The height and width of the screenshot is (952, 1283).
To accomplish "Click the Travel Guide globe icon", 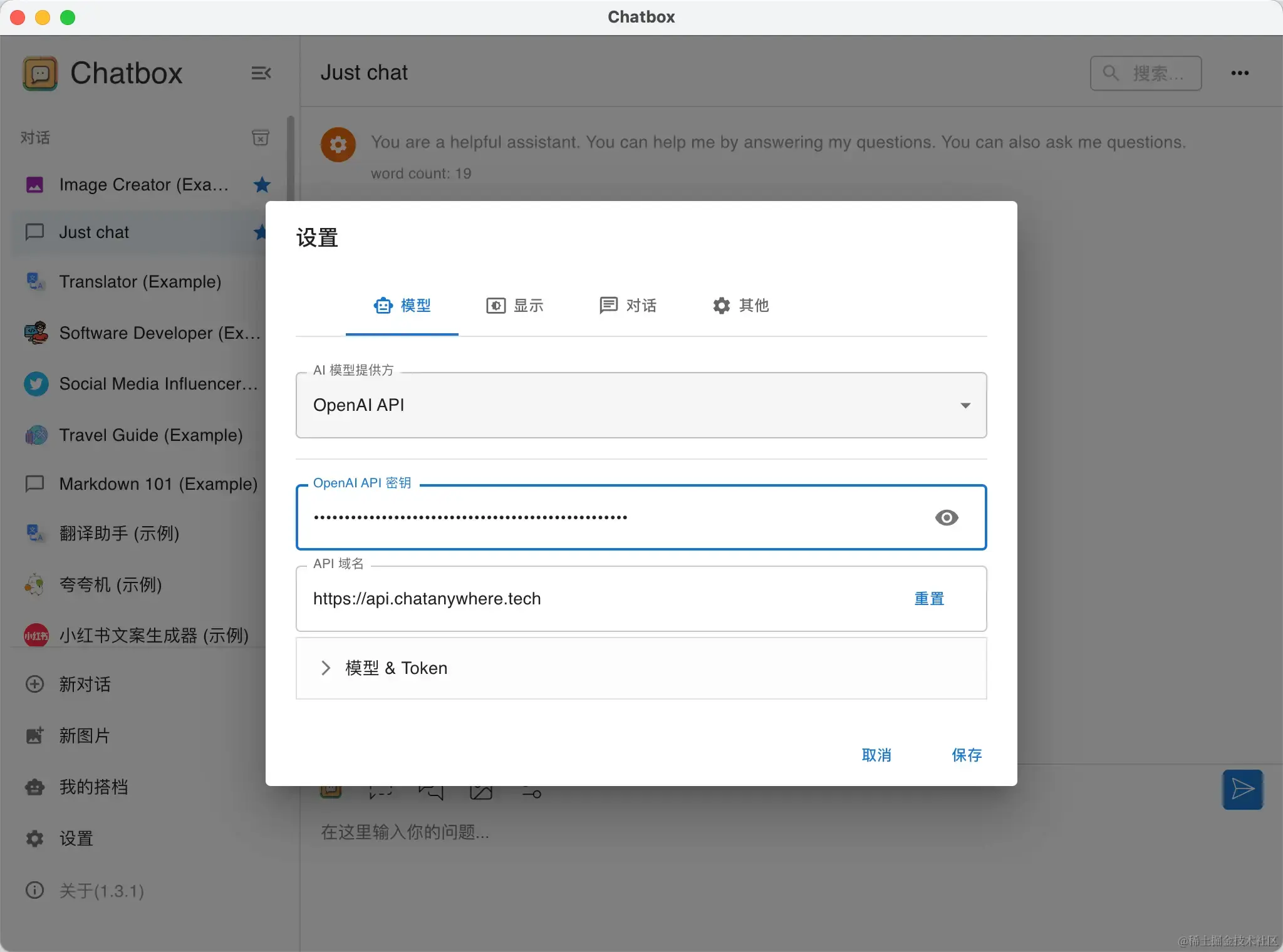I will click(x=36, y=435).
